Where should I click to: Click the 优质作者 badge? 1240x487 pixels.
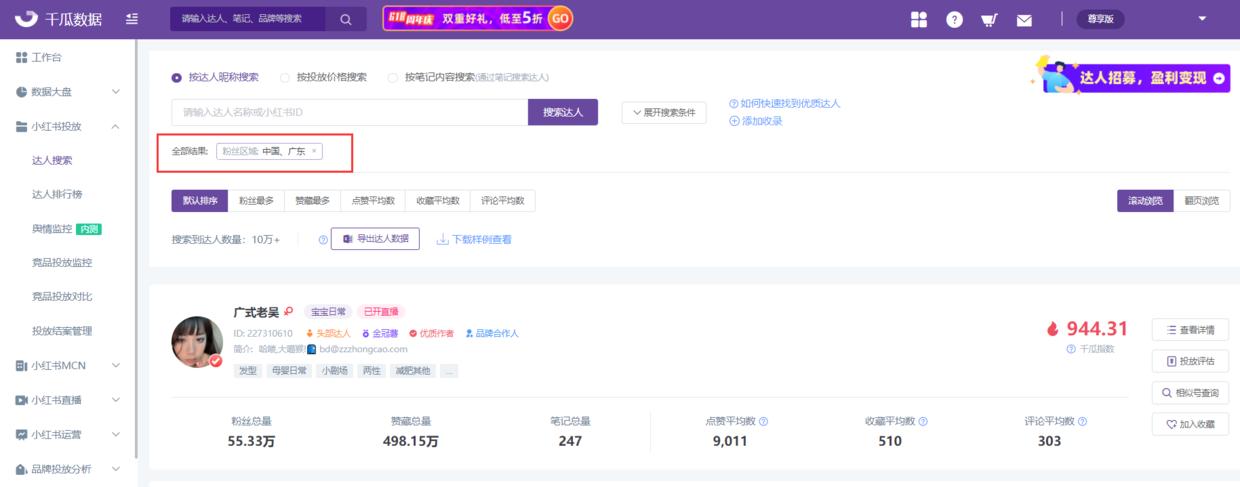click(x=431, y=333)
